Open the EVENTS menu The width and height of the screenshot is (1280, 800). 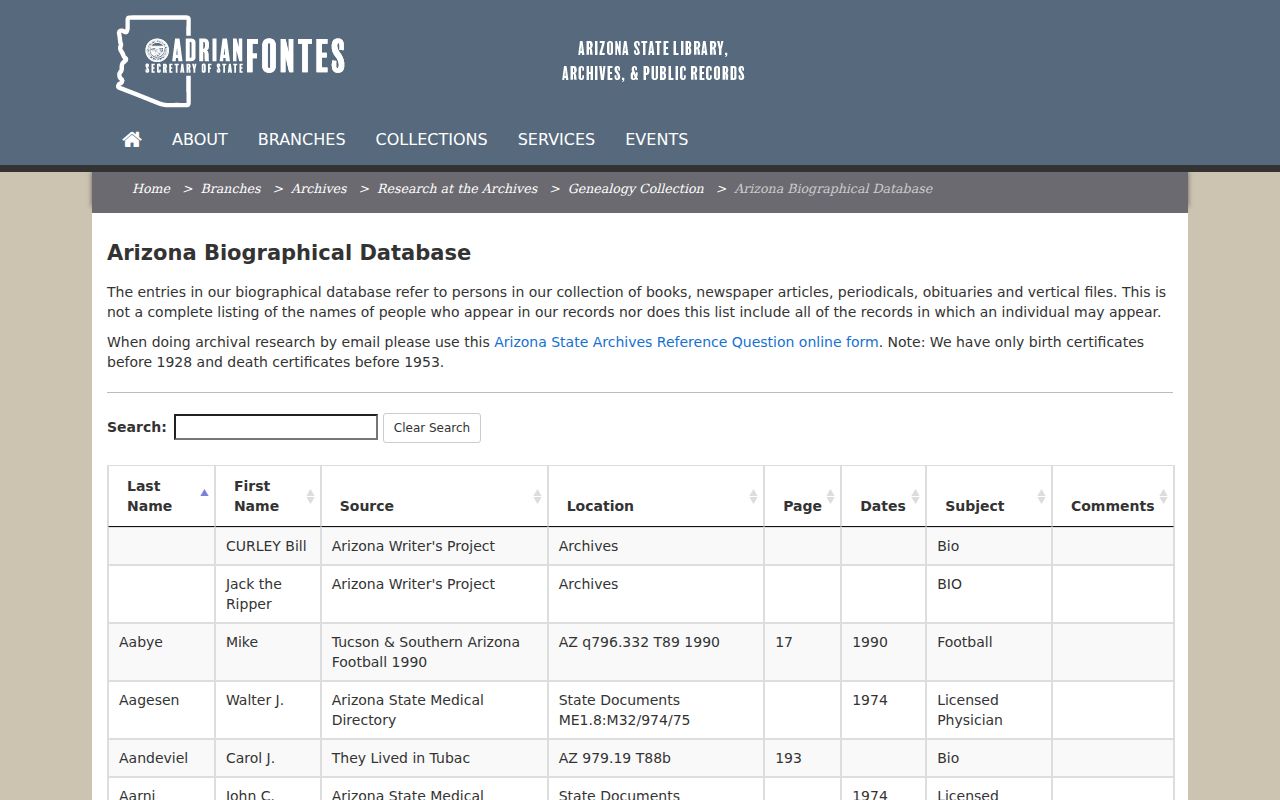pyautogui.click(x=657, y=139)
